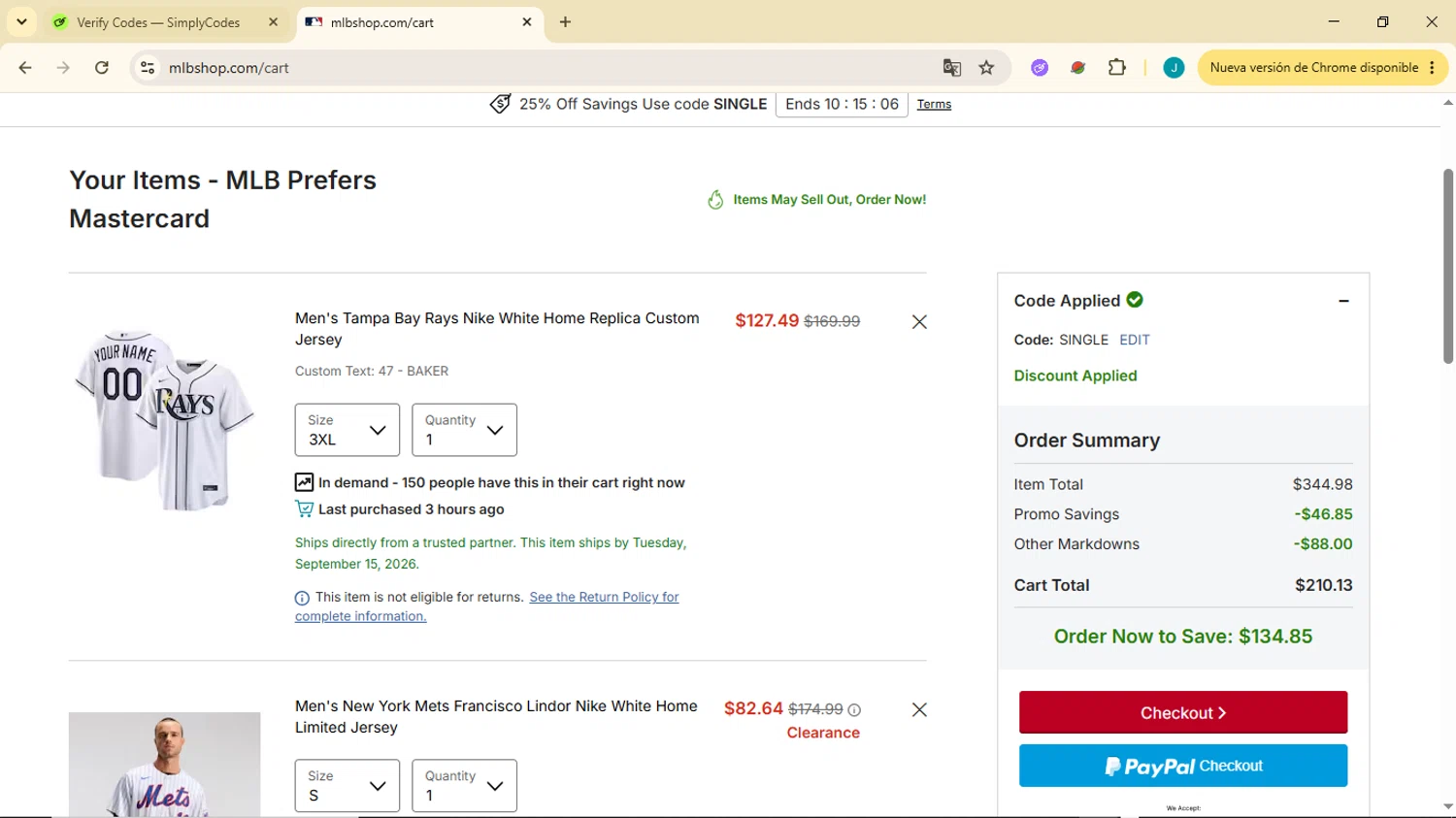The height and width of the screenshot is (818, 1456).
Task: Go forward to next page
Action: click(x=63, y=67)
